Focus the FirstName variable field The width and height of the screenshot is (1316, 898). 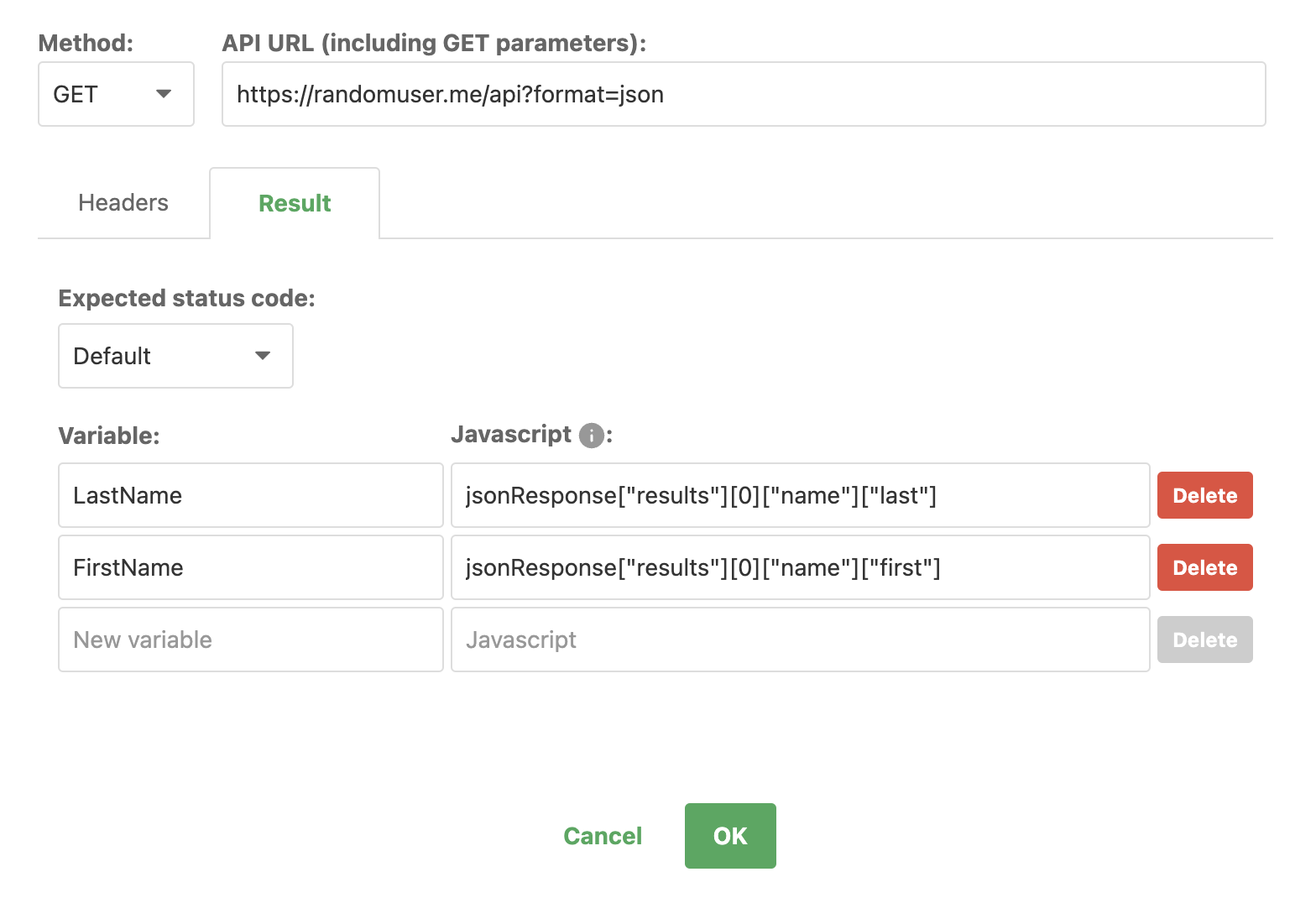250,567
